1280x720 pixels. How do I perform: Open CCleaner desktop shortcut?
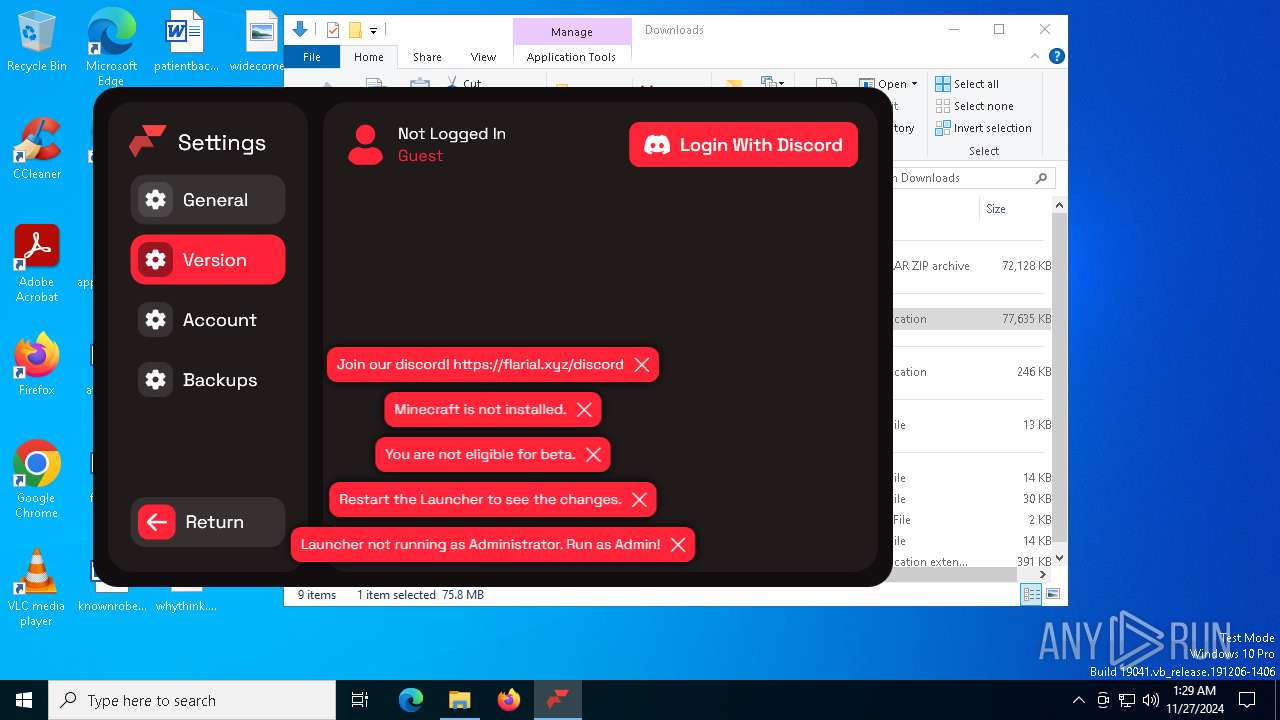[37, 148]
